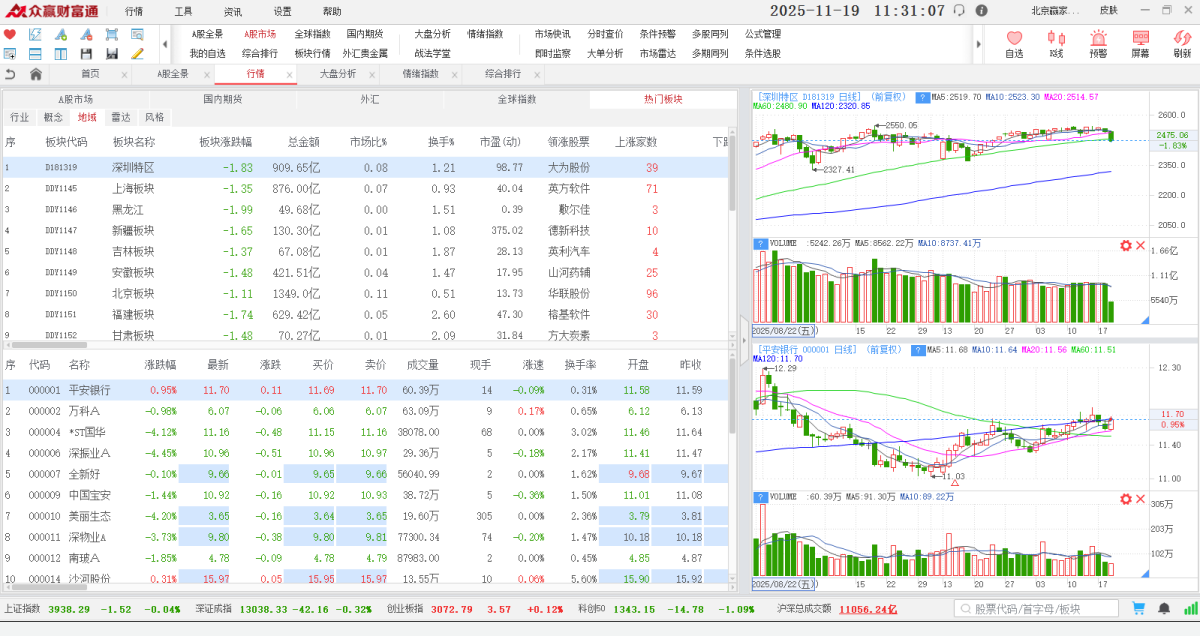Open the 设置 menu

pos(283,11)
